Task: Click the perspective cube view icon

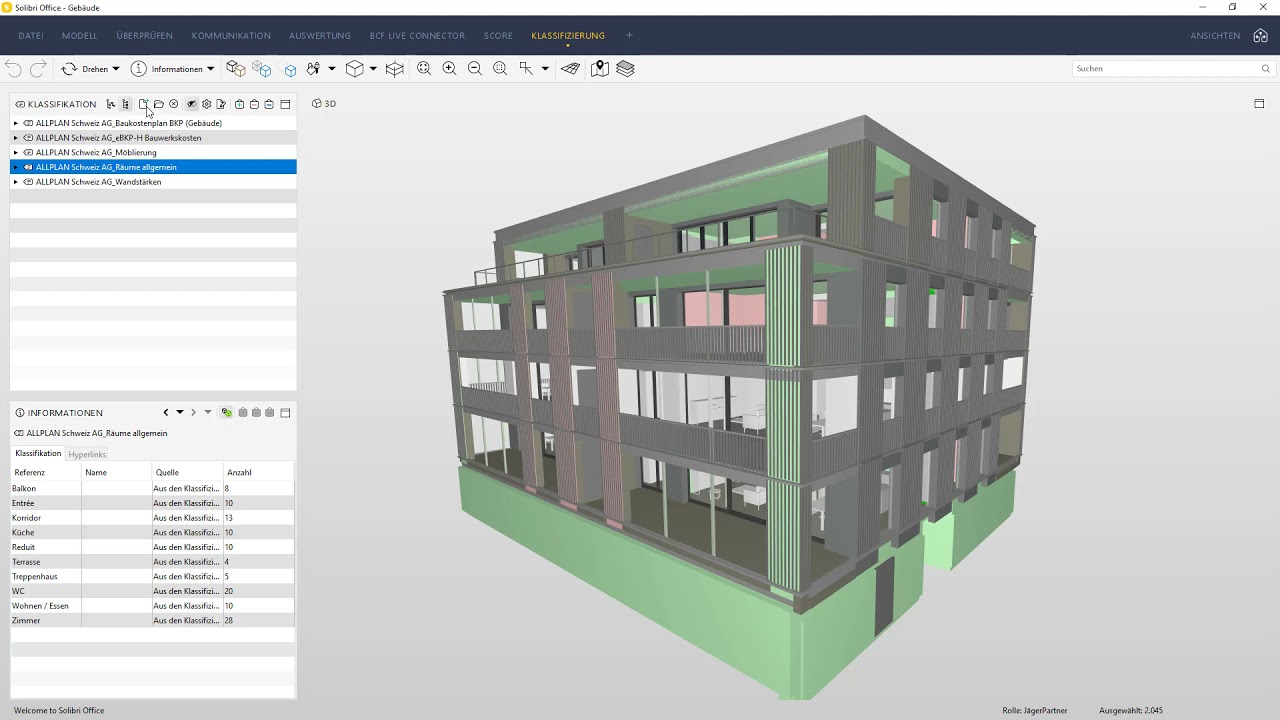Action: pos(354,69)
